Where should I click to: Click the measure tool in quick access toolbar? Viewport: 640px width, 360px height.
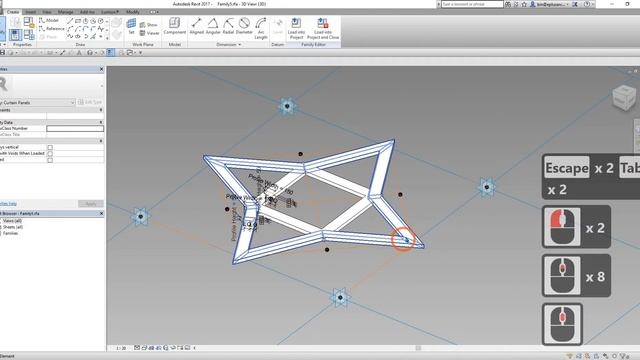pos(50,52)
